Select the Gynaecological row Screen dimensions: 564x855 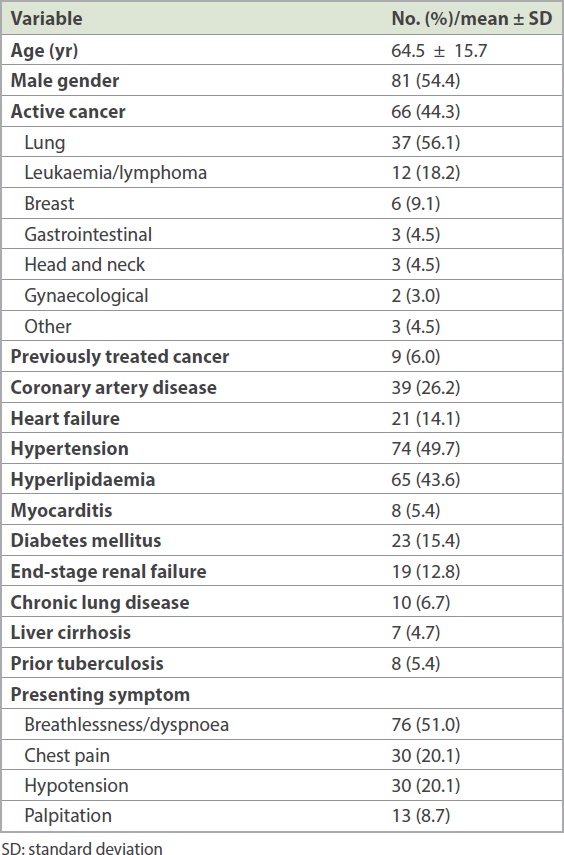pos(282,296)
